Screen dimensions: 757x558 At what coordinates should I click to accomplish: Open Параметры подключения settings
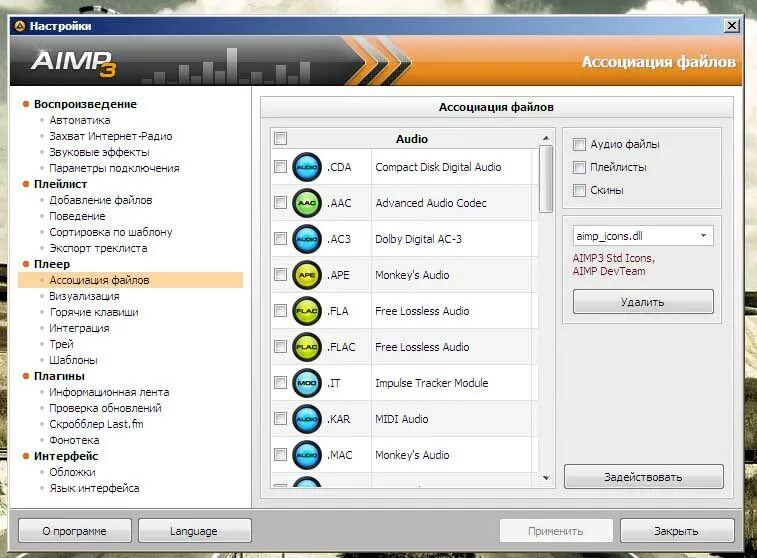click(x=114, y=168)
